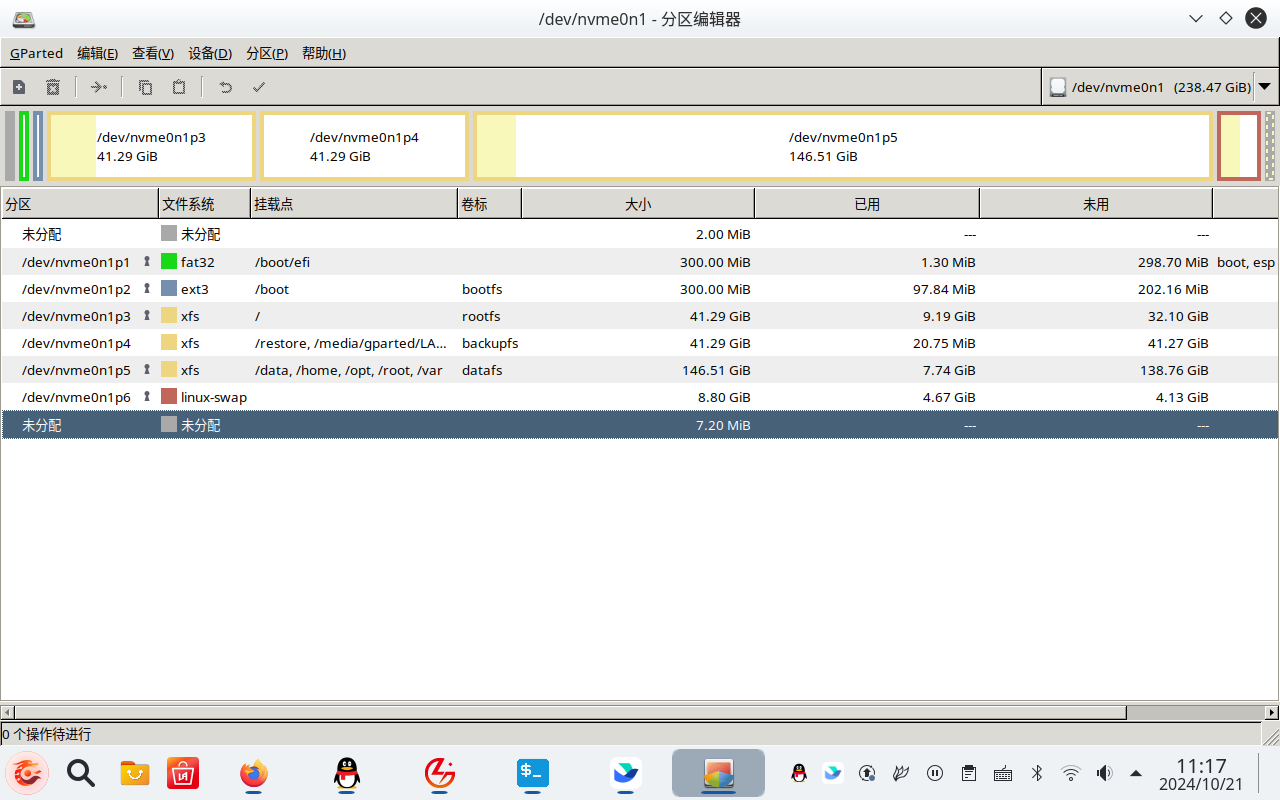Click the lock icon beside nvme0n1p2
Screen dimensions: 1280x800
(x=147, y=288)
